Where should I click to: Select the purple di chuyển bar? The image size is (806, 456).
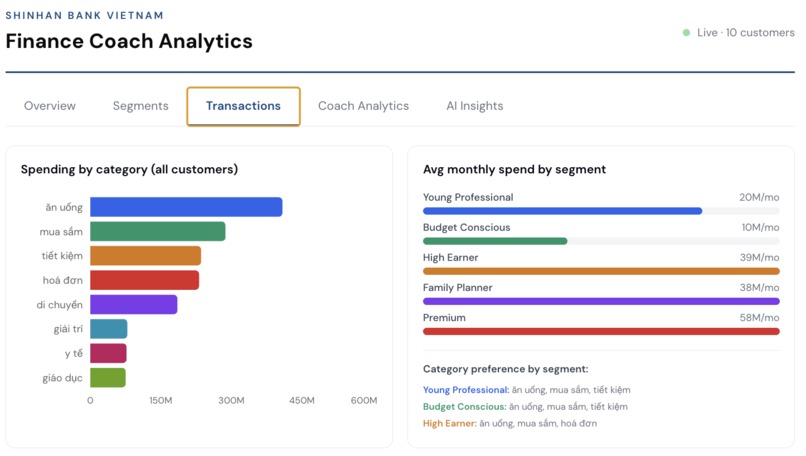(x=134, y=304)
